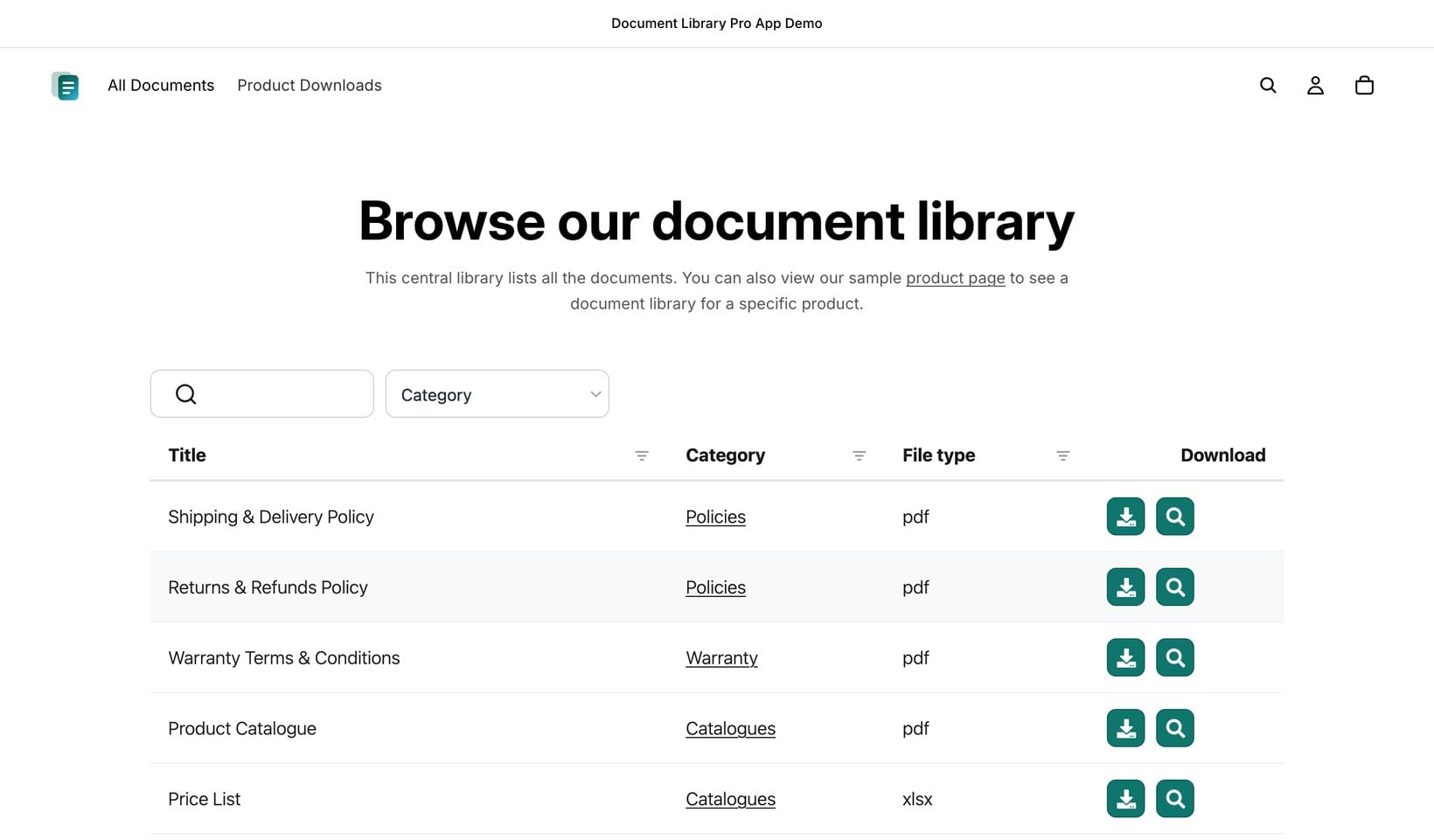The height and width of the screenshot is (840, 1434).
Task: Sort by the Category column filter icon
Action: 860,455
